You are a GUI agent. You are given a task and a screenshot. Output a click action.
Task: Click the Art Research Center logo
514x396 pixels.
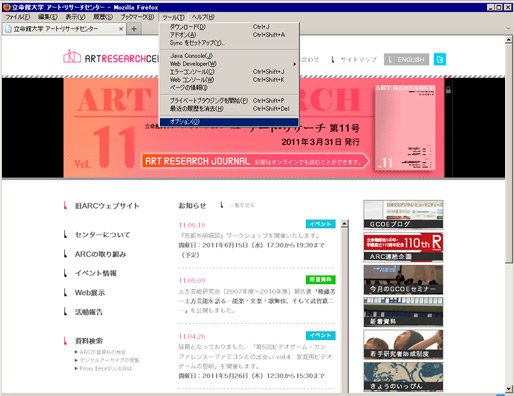pyautogui.click(x=111, y=57)
